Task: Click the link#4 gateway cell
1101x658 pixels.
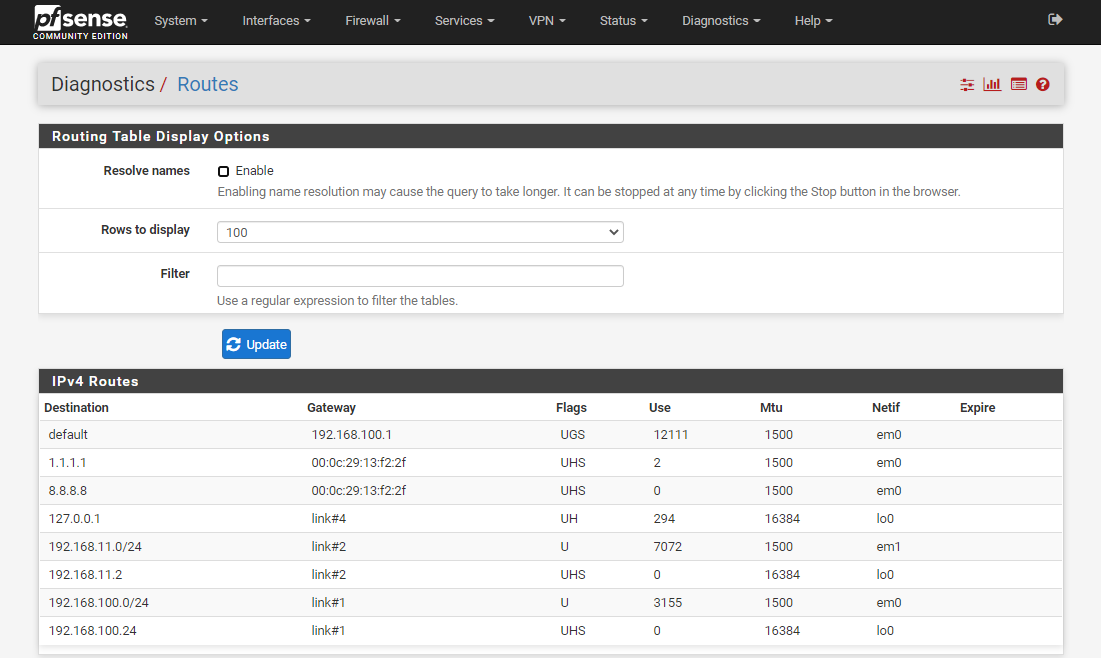Action: [x=329, y=519]
